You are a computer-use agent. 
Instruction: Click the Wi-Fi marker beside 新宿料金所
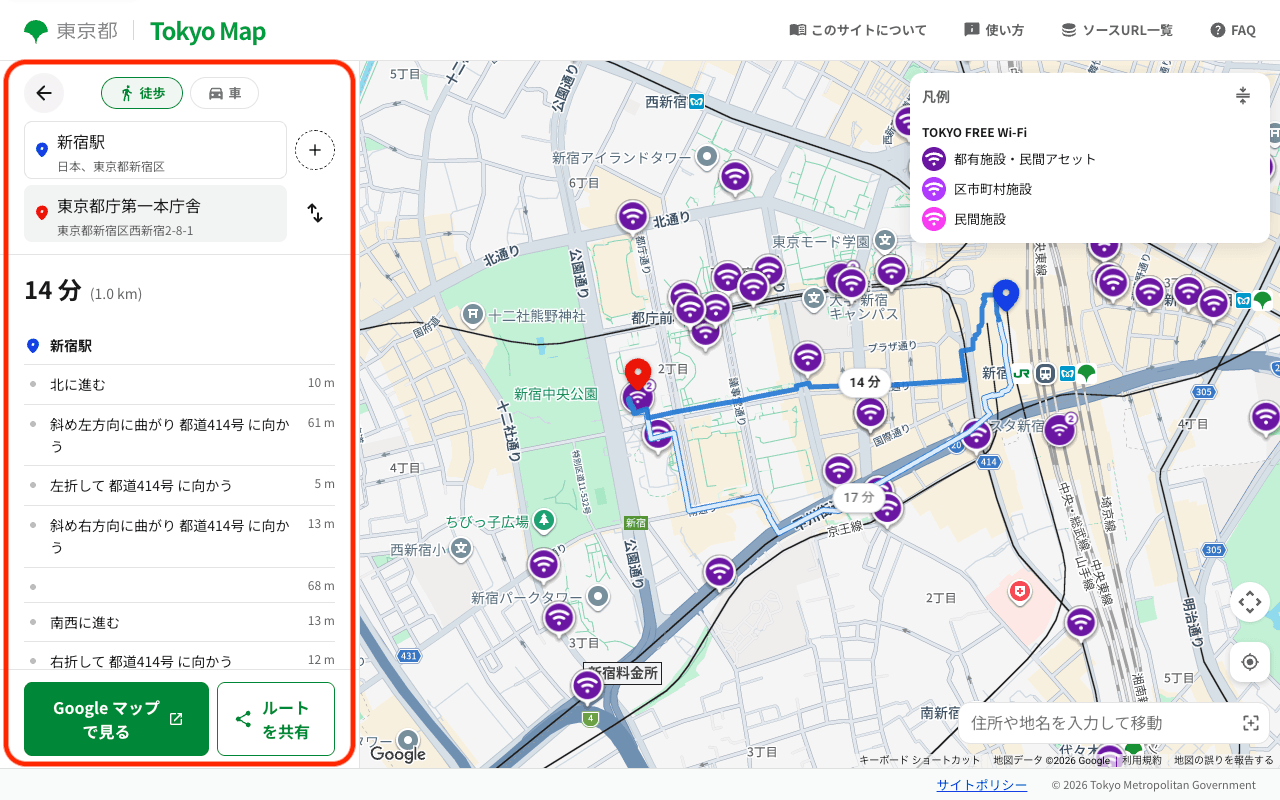pos(587,686)
